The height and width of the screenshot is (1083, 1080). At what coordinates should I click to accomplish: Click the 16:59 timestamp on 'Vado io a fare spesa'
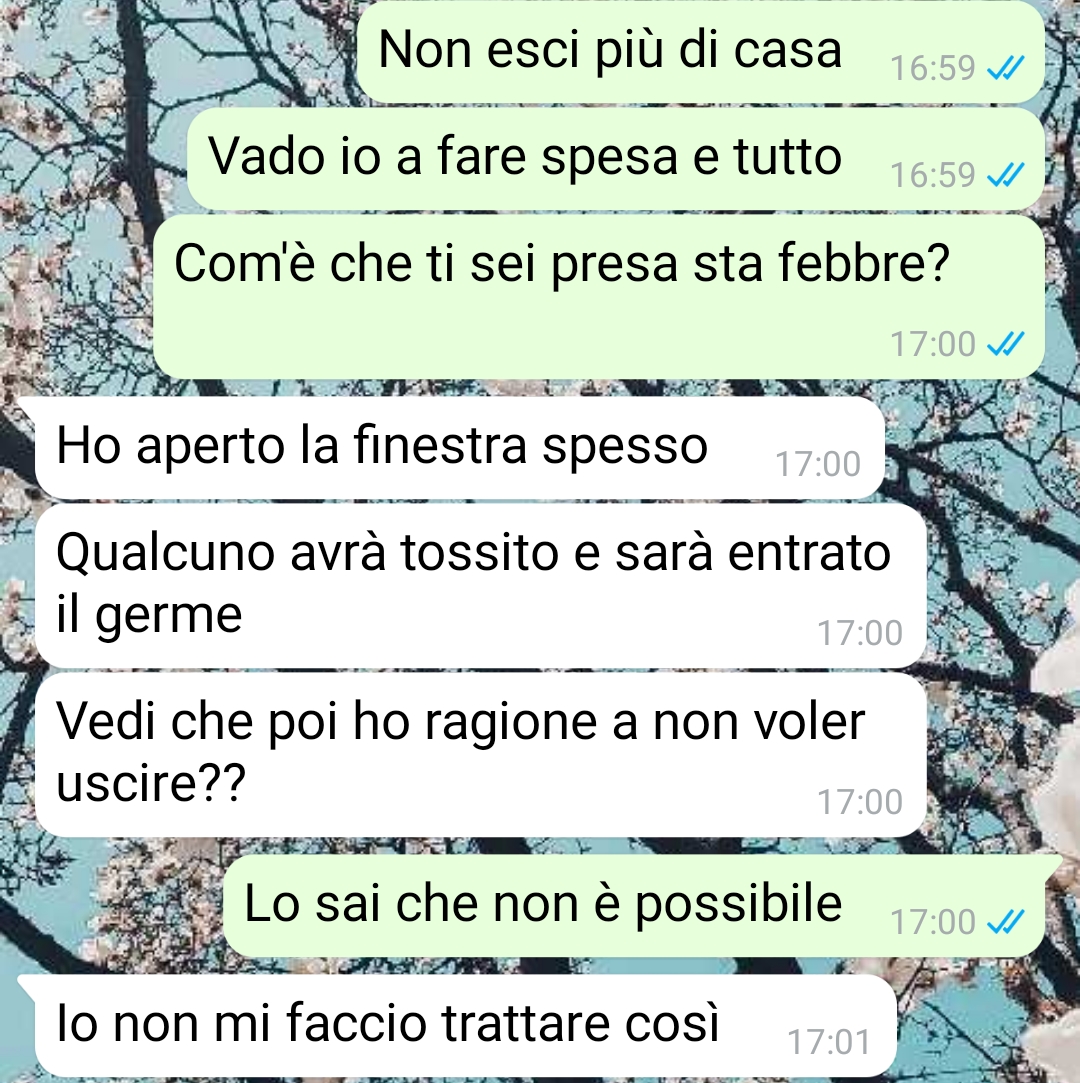(x=932, y=175)
